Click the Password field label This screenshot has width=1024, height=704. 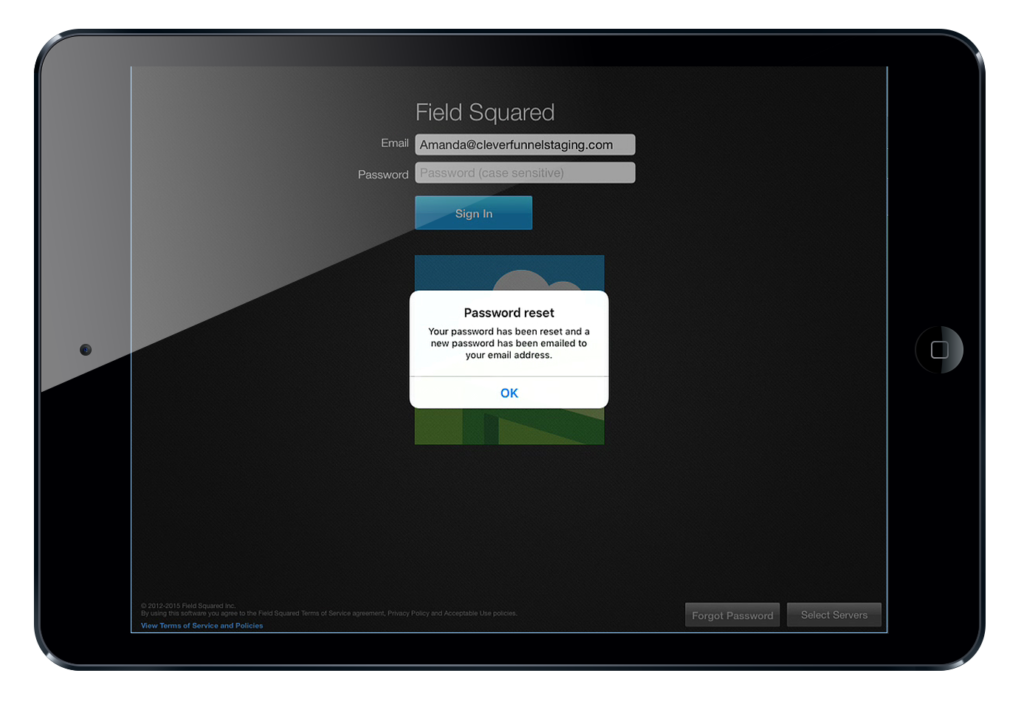click(x=382, y=174)
